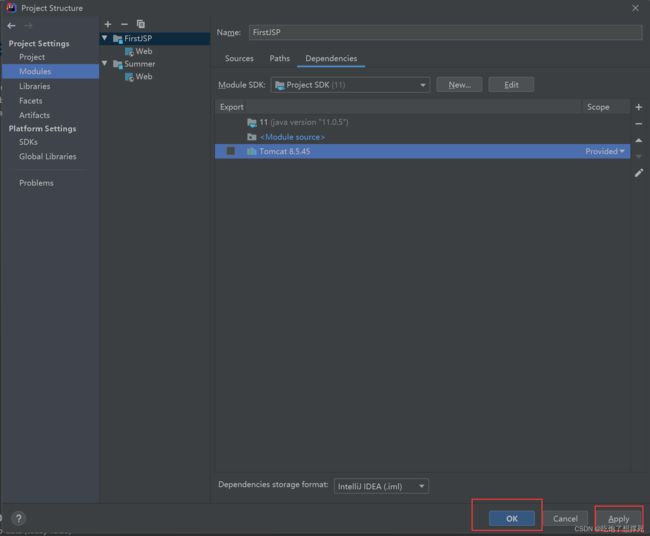Image resolution: width=650 pixels, height=536 pixels.
Task: Open the Module SDK dropdown
Action: [350, 85]
